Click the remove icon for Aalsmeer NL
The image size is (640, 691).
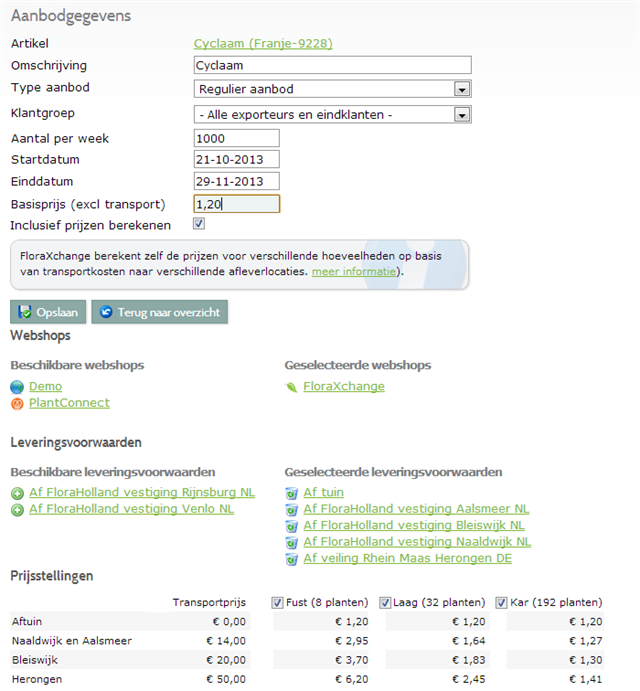291,509
